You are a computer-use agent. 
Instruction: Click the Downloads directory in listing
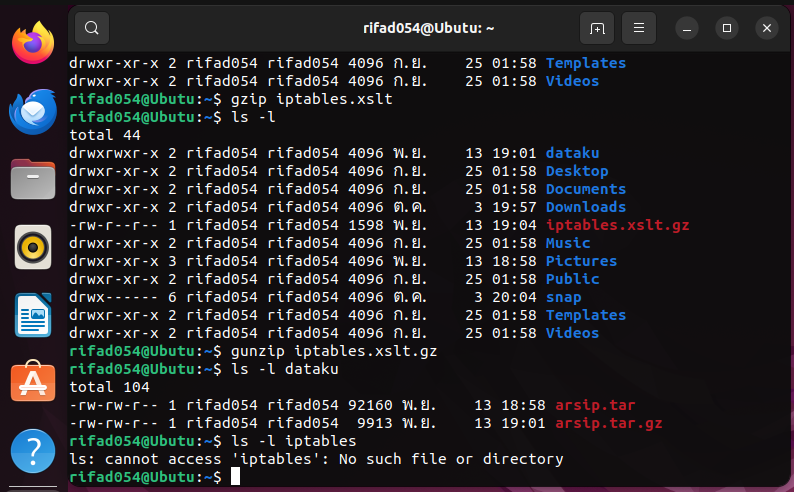[x=585, y=207]
